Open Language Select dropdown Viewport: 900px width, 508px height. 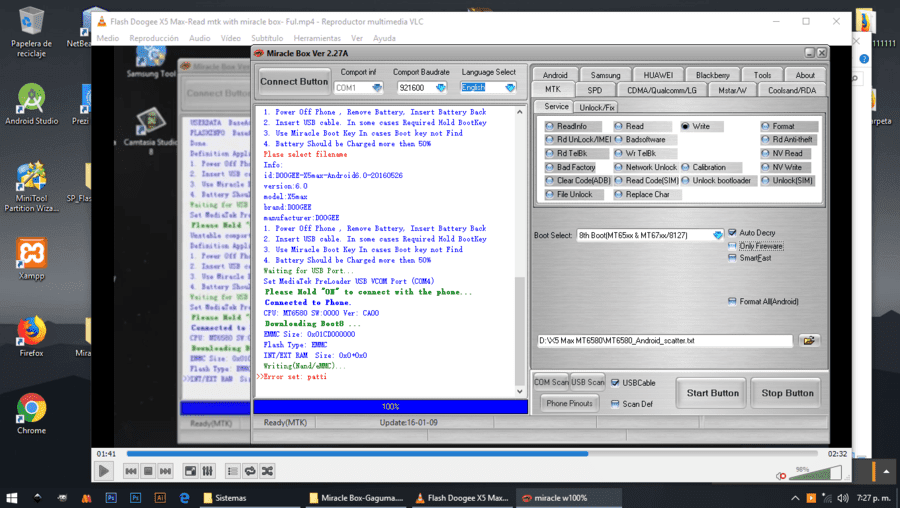tap(510, 88)
